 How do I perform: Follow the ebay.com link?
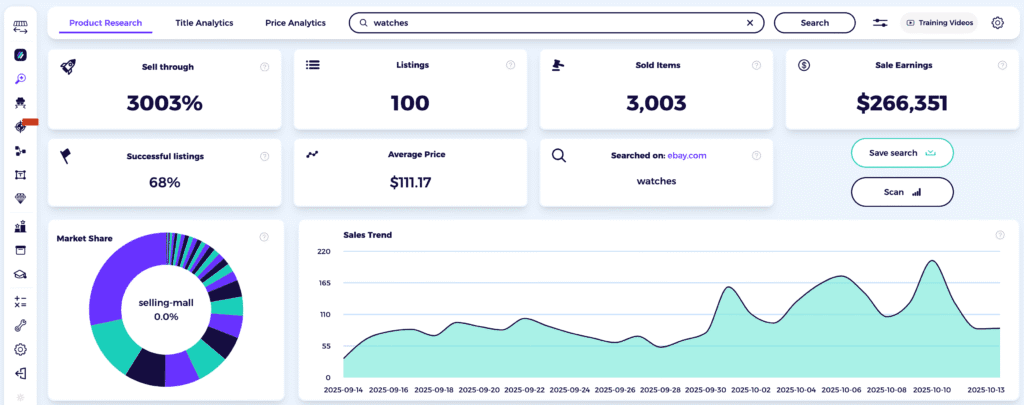[686, 155]
